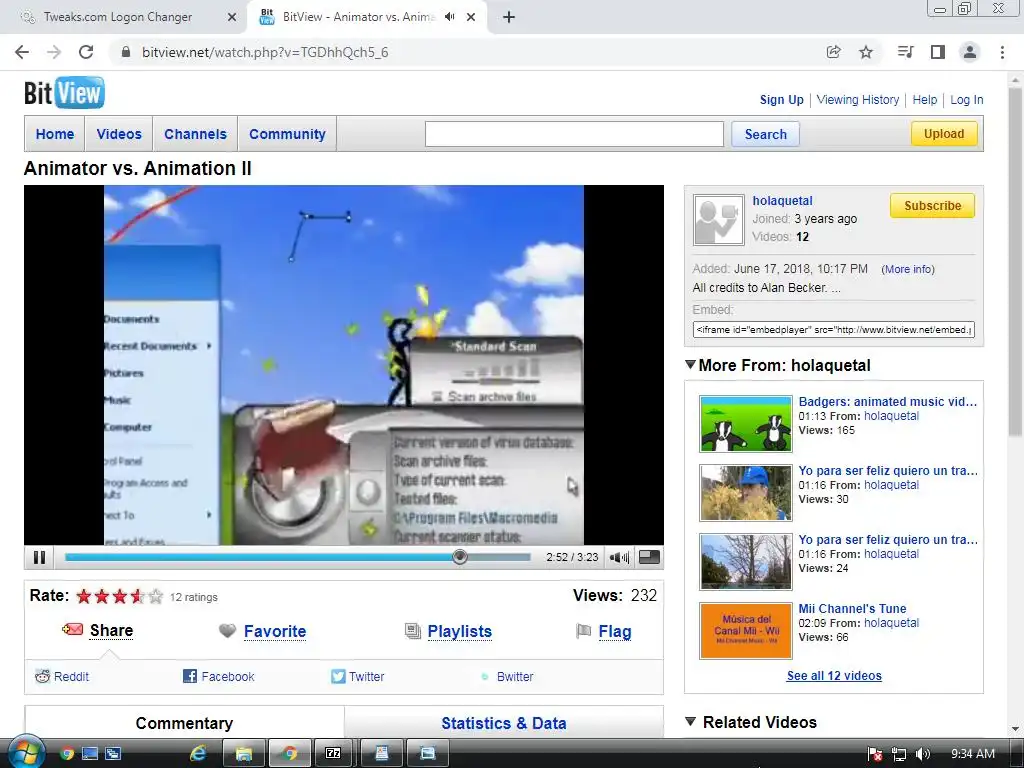Bookmark this page with the star

tap(866, 52)
